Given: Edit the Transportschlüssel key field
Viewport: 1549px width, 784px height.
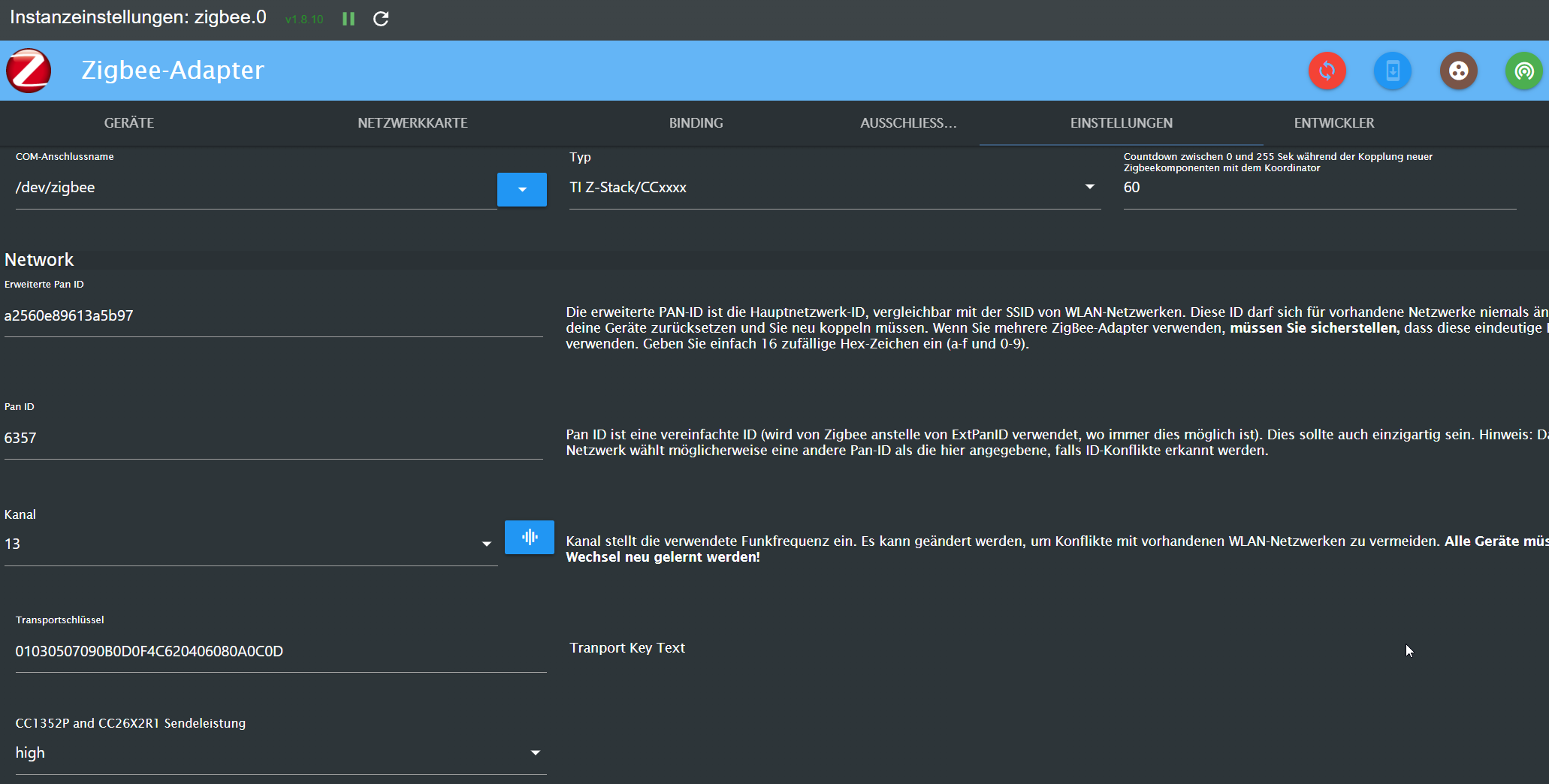Looking at the screenshot, I should [281, 652].
